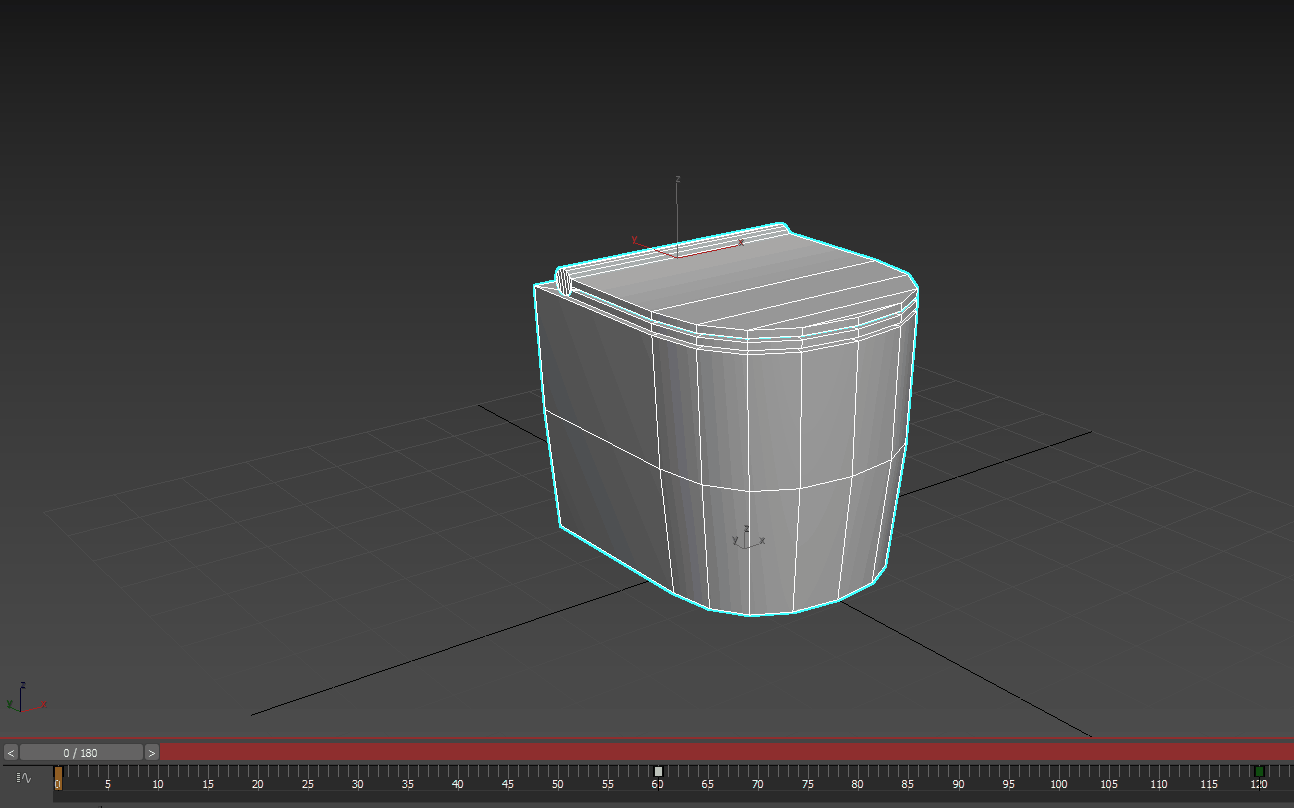Step back one frame with the left arrow

click(9, 752)
